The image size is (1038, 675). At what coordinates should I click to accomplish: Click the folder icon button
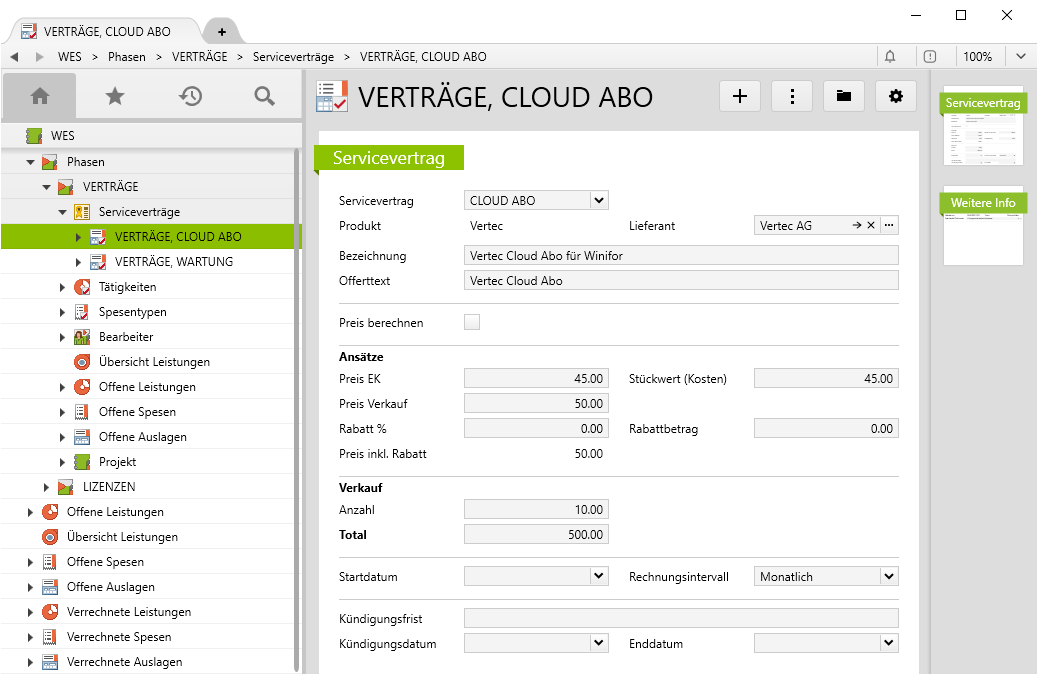[844, 96]
